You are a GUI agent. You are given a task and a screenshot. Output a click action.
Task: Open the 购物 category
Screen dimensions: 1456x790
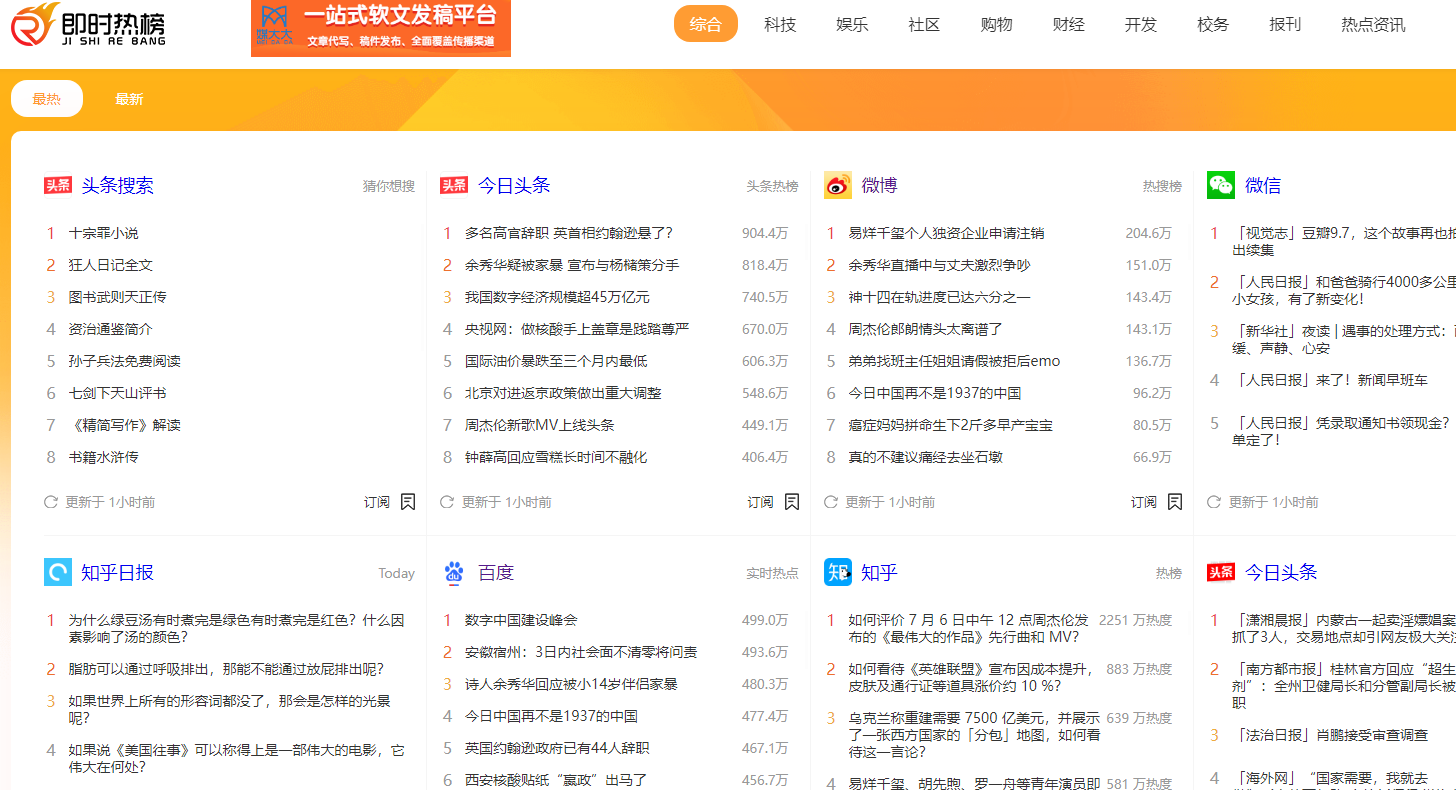996,25
